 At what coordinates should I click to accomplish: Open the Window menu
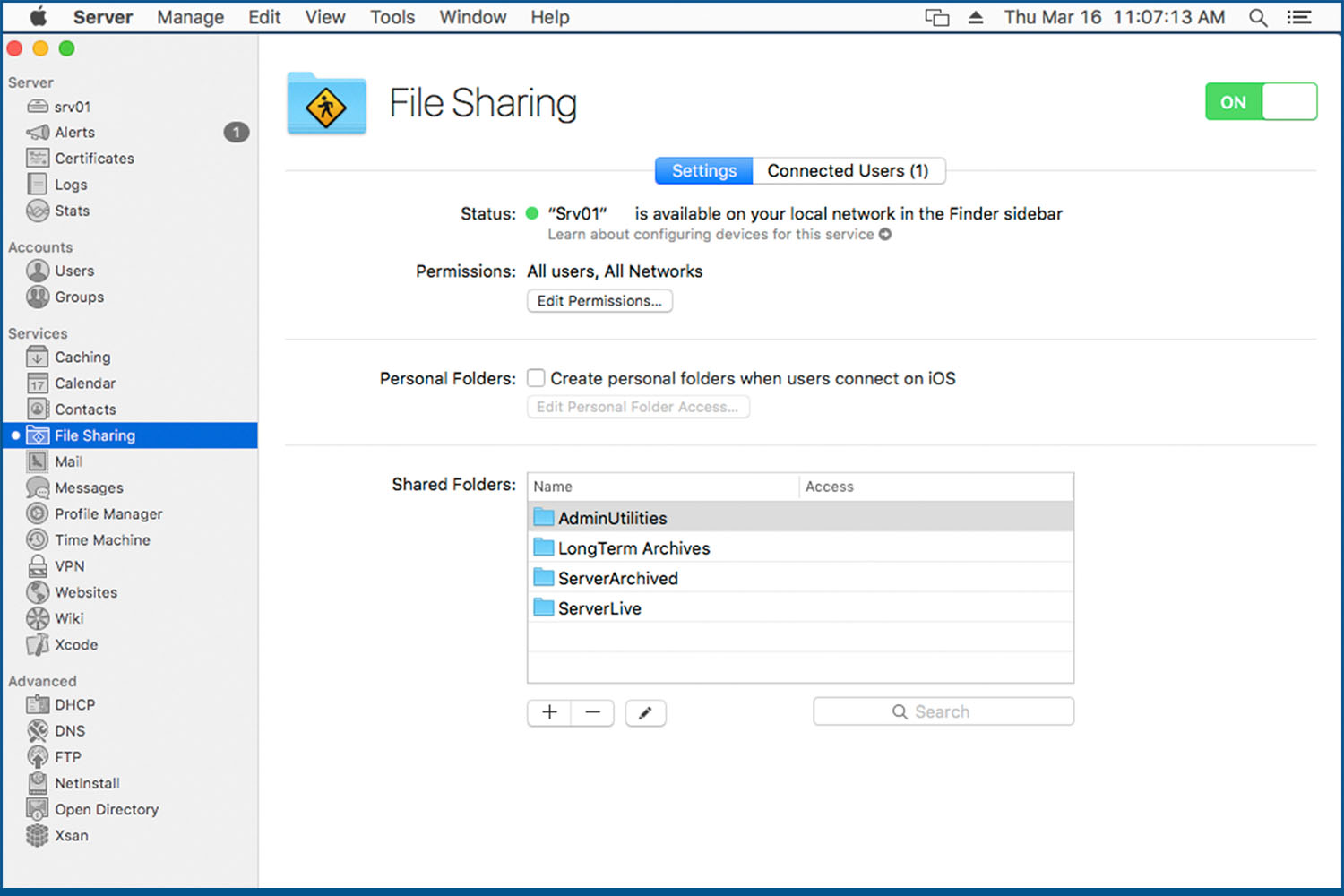(x=472, y=17)
